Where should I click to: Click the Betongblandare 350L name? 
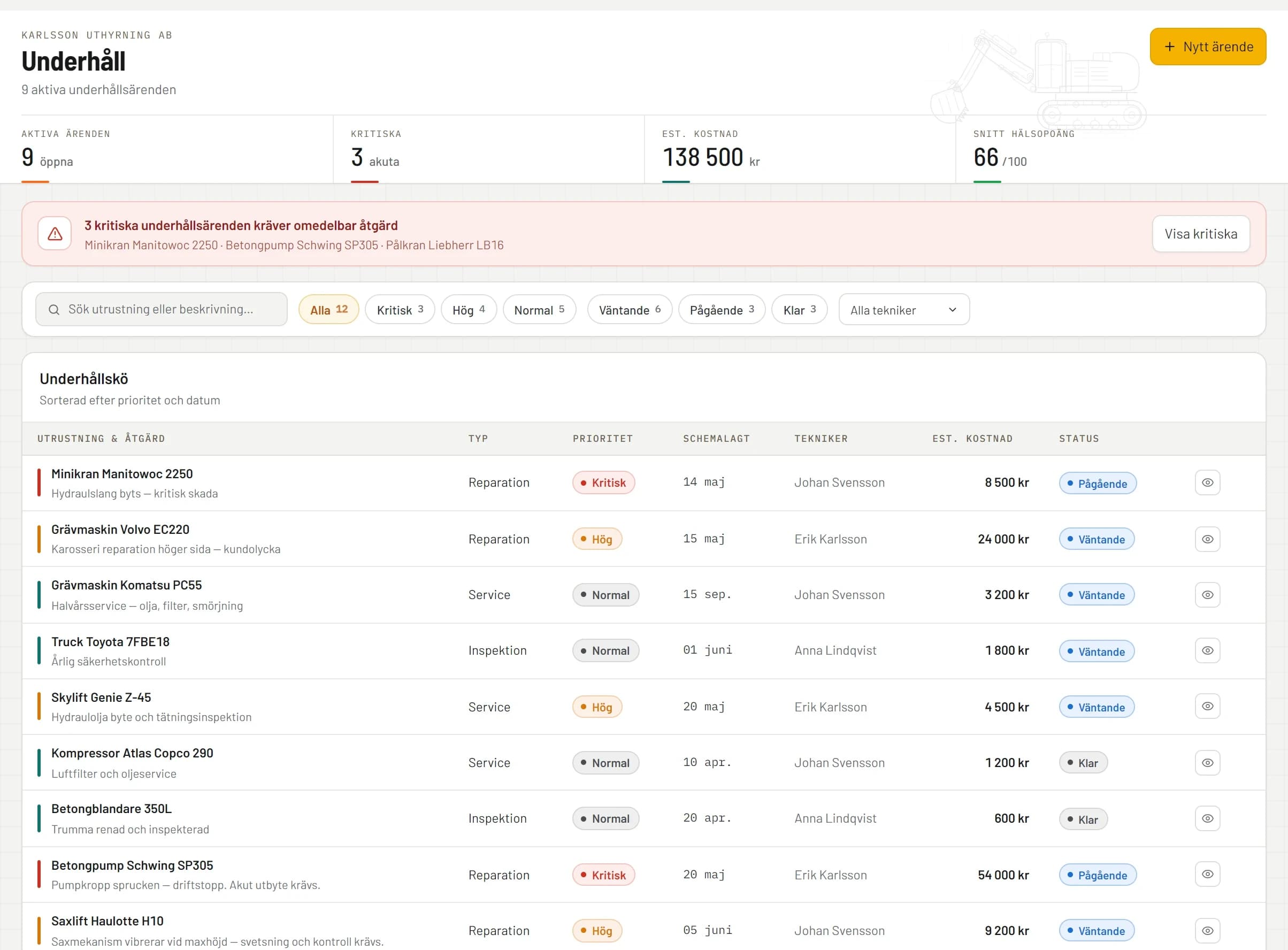[112, 809]
